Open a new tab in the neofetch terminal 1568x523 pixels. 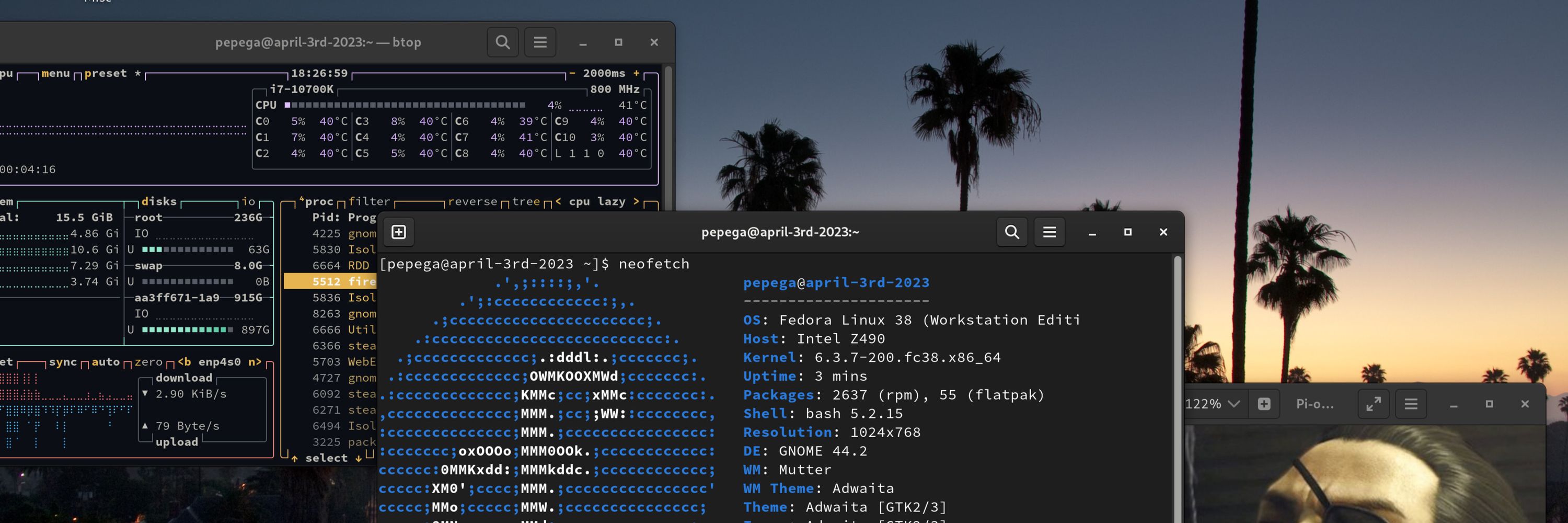[399, 232]
